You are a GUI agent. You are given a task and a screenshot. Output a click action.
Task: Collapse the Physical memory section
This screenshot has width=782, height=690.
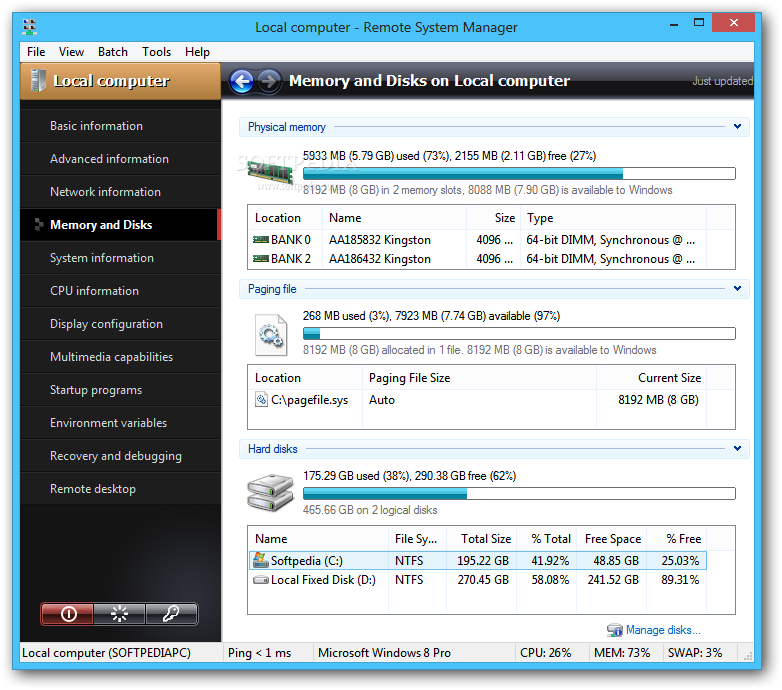pyautogui.click(x=737, y=127)
